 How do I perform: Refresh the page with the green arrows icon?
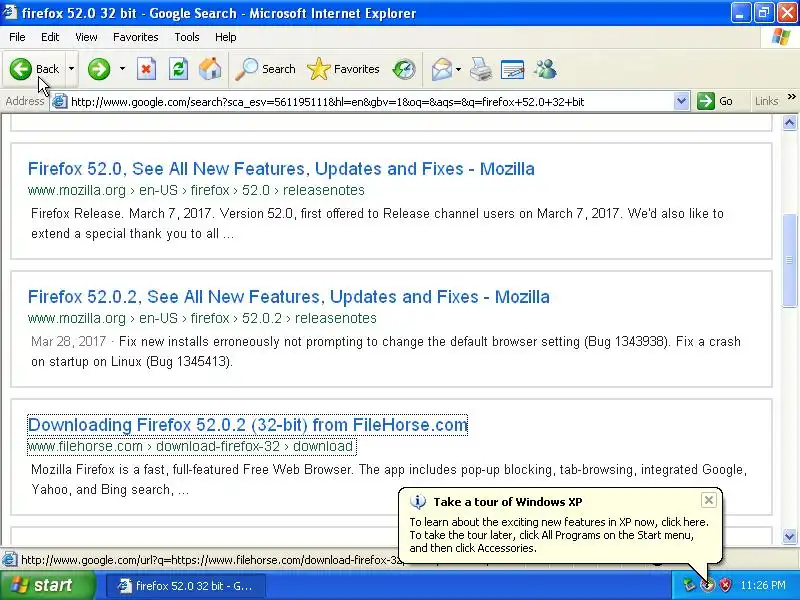(x=179, y=69)
